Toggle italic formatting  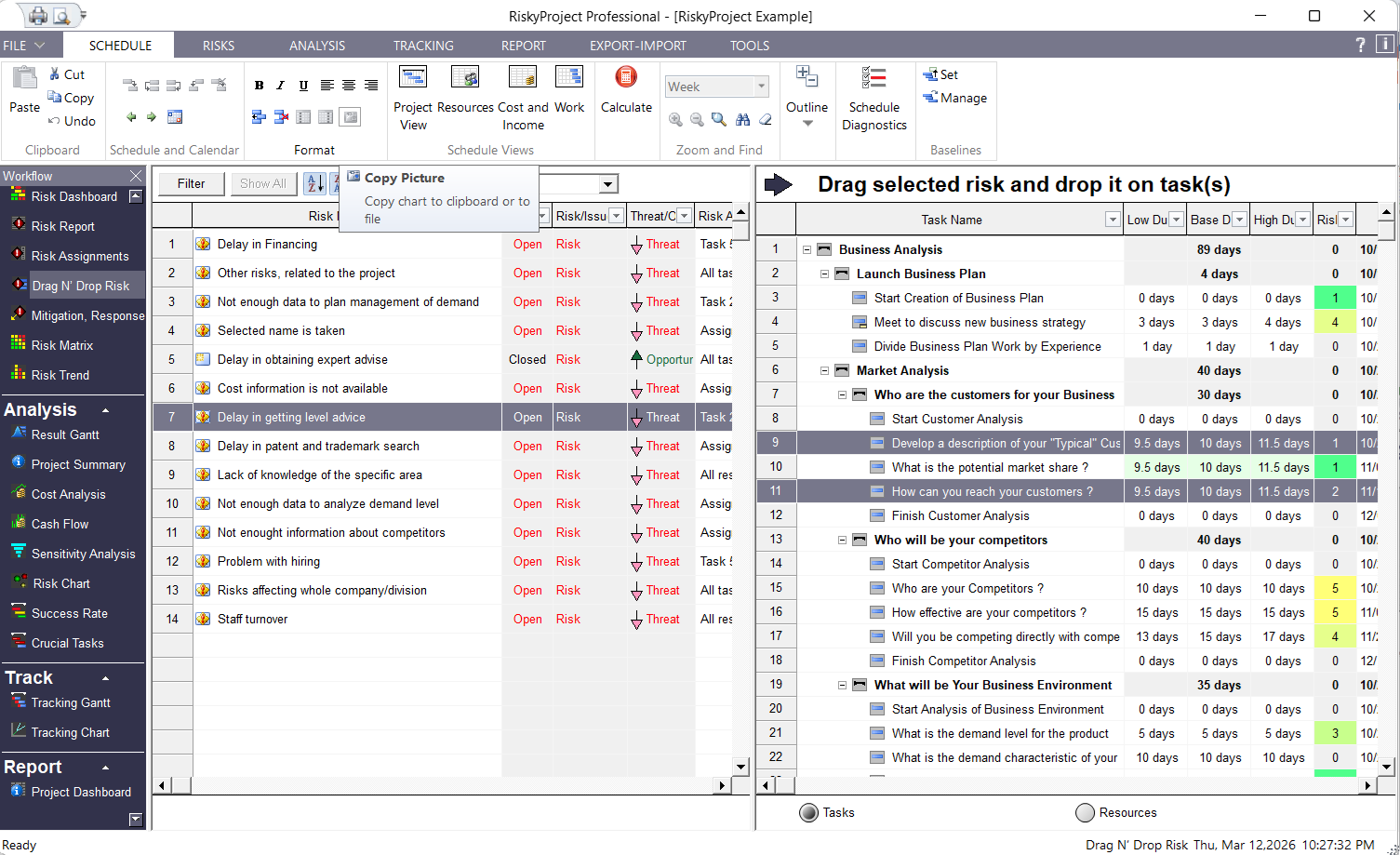coord(280,85)
